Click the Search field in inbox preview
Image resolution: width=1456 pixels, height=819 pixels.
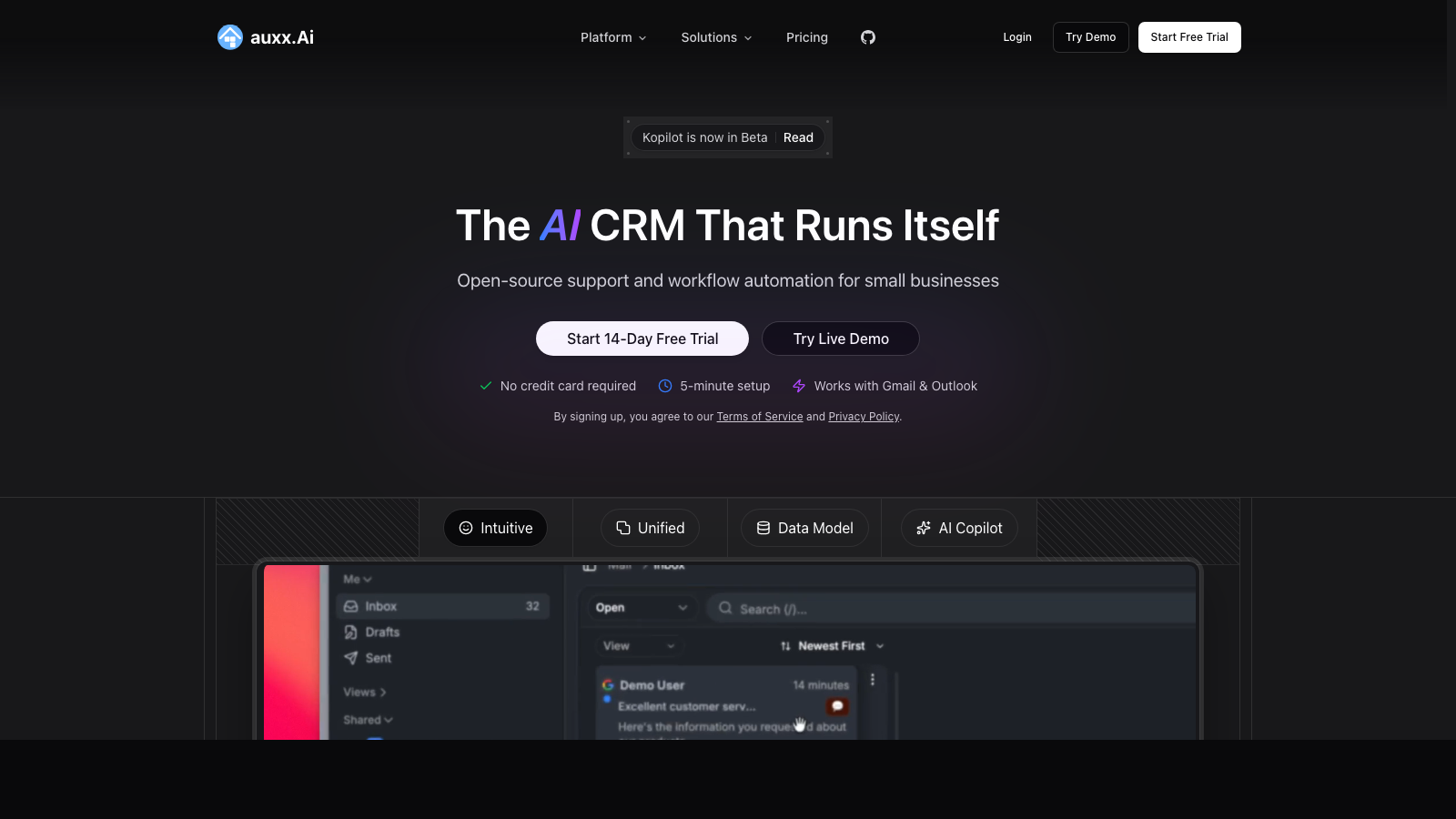click(951, 608)
